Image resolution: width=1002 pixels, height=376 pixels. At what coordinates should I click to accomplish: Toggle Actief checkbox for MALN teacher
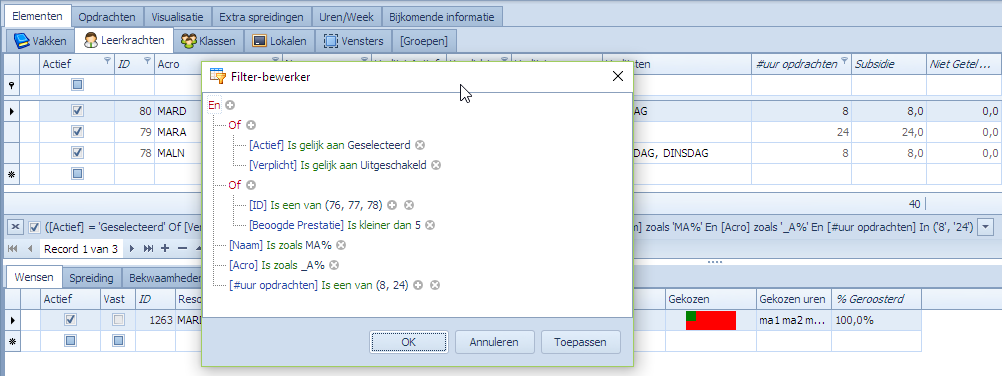77,153
